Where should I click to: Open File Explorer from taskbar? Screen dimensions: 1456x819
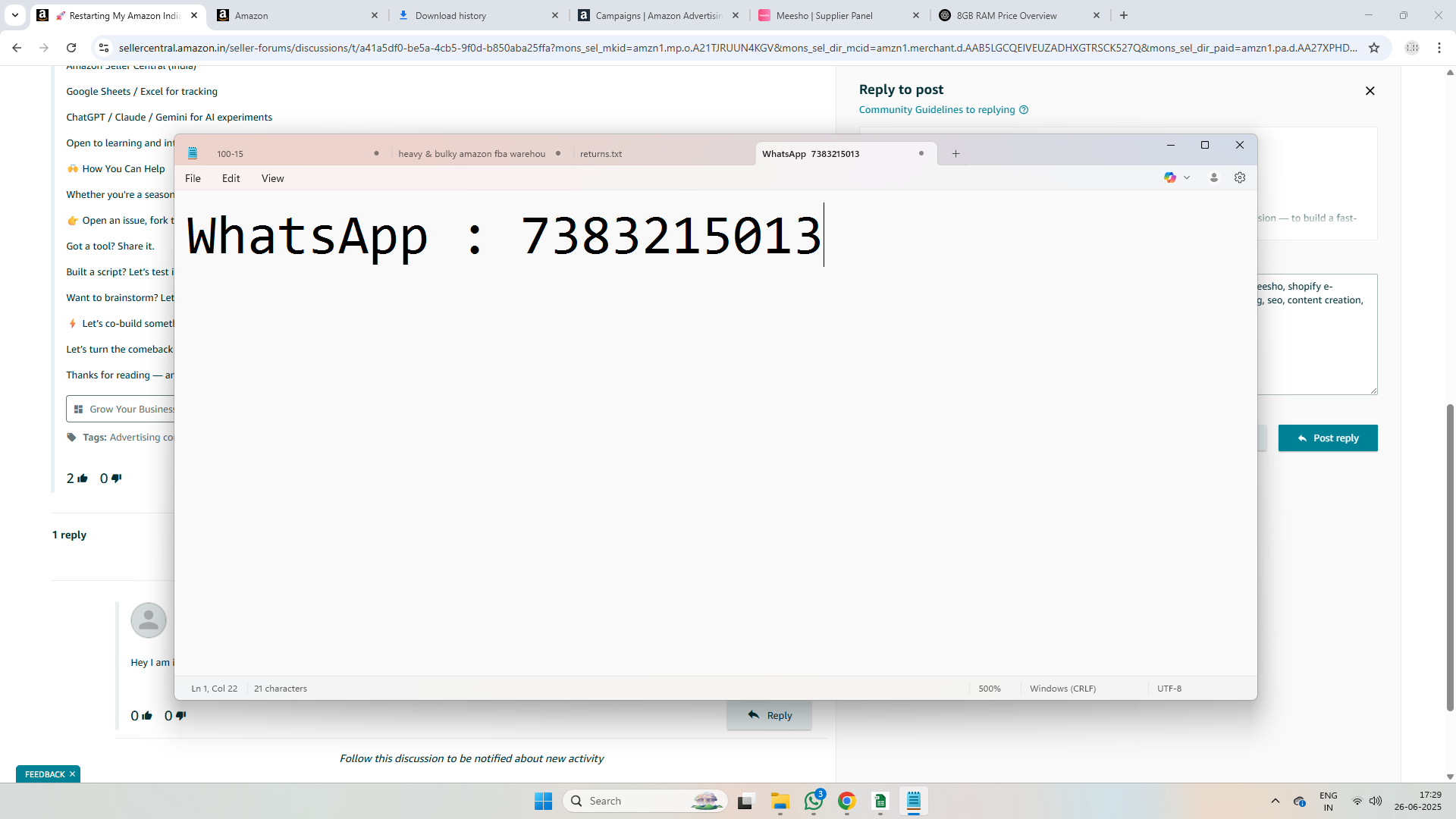tap(780, 801)
